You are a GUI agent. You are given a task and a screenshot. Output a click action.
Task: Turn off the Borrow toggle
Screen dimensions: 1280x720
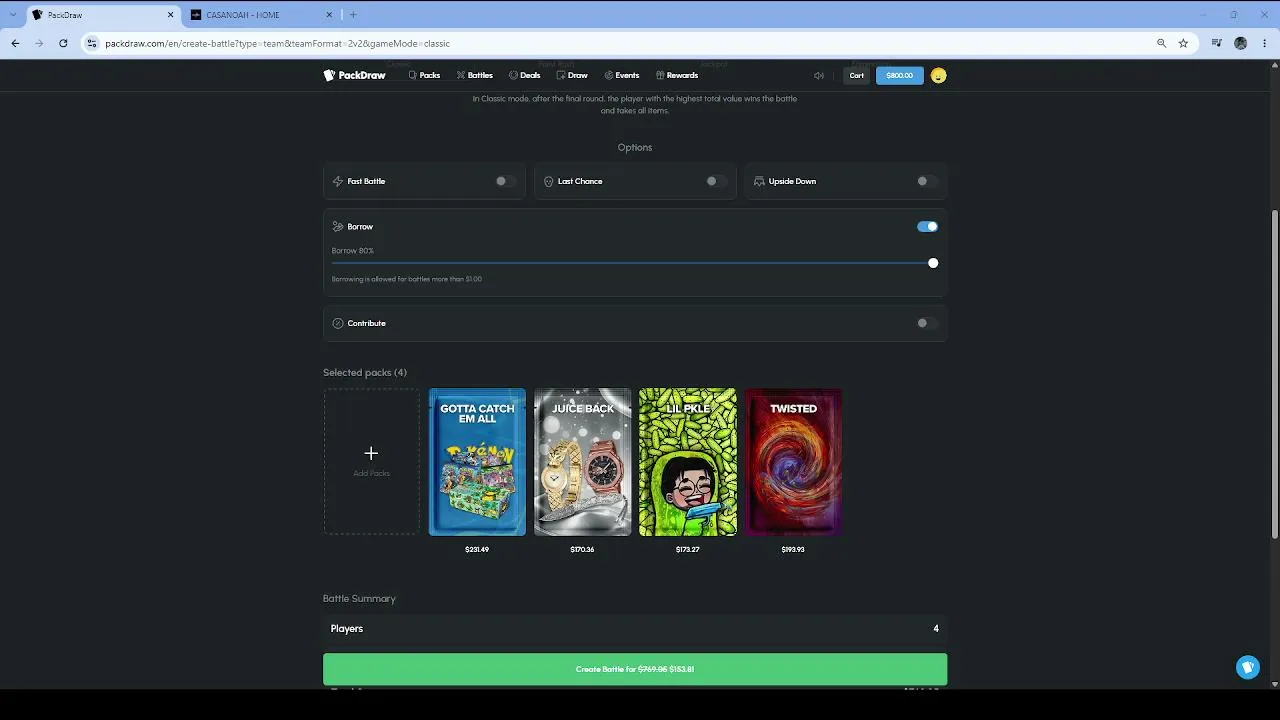click(x=927, y=227)
